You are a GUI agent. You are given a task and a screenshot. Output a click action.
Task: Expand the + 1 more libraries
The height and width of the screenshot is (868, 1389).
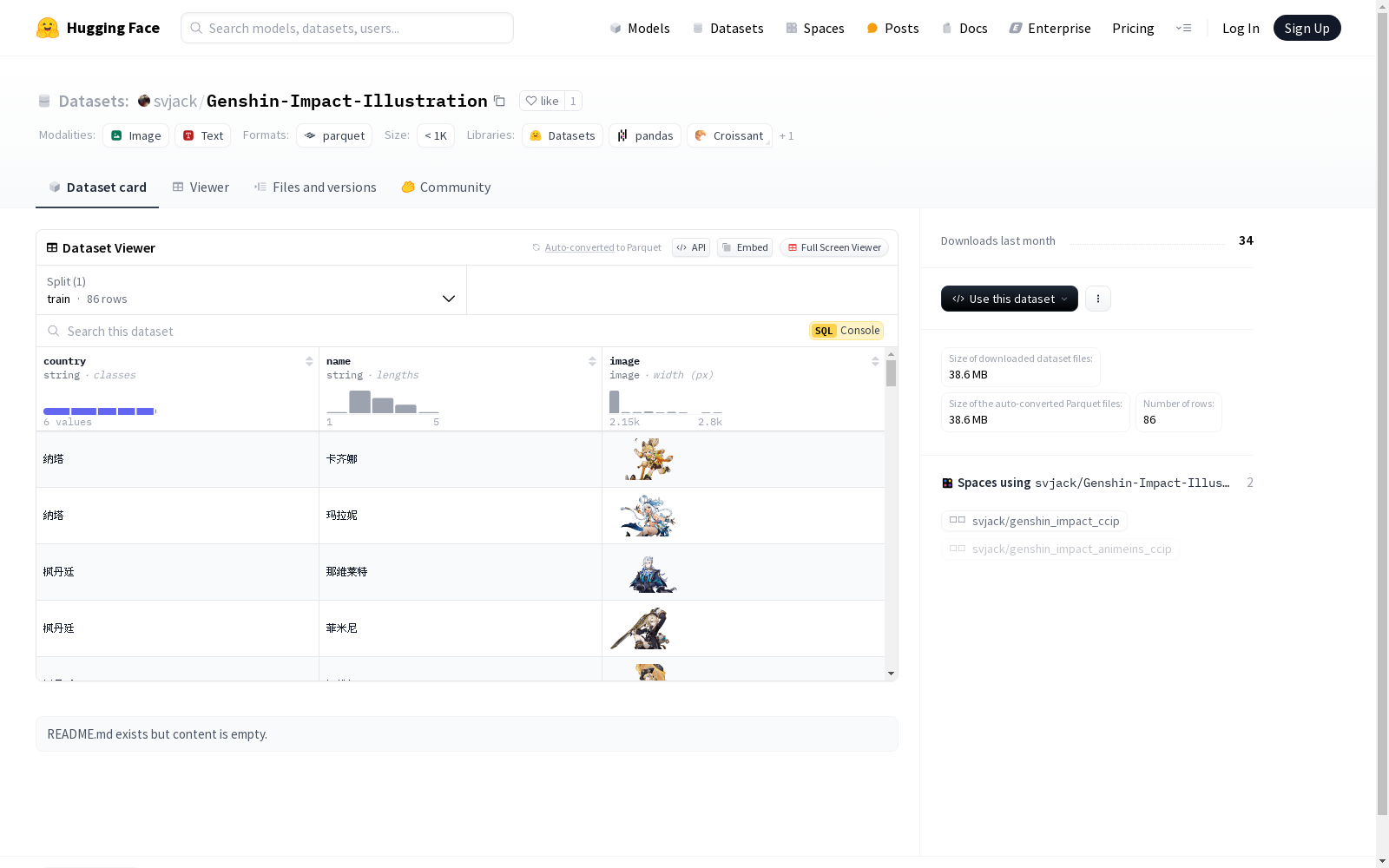(x=787, y=135)
